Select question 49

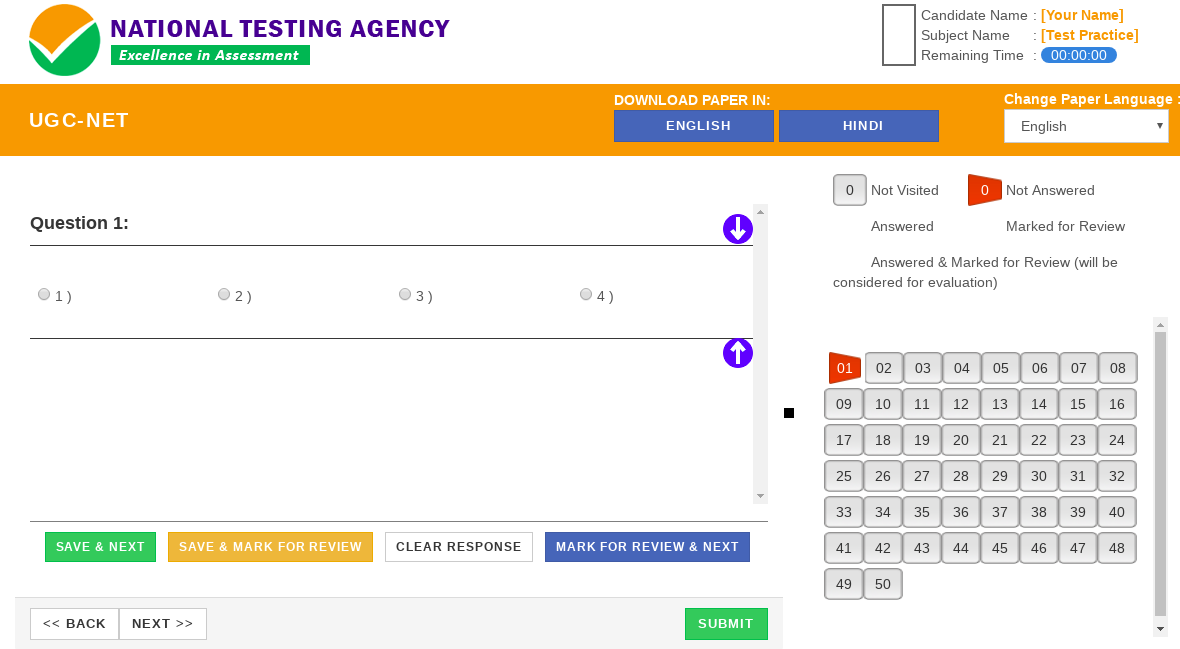coord(844,584)
